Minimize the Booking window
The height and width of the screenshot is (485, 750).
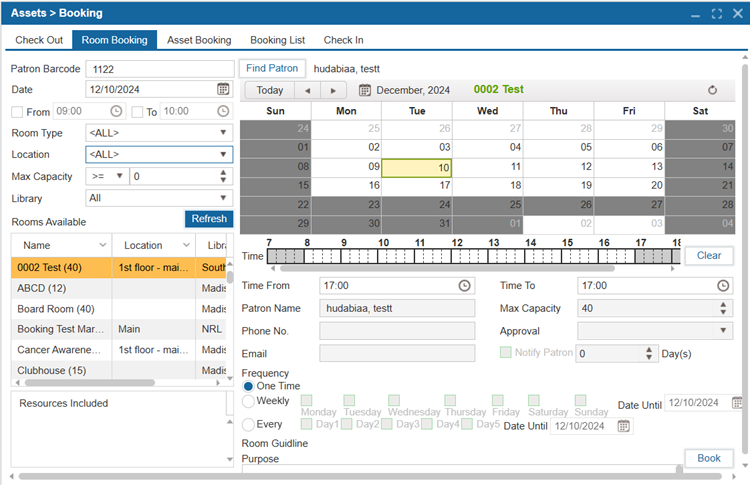point(695,15)
